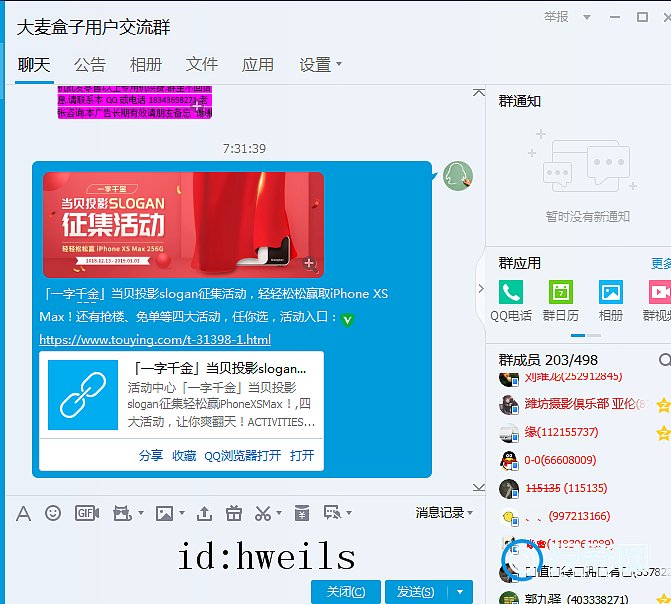
Task: Click the 关闭(C) button
Action: [346, 592]
